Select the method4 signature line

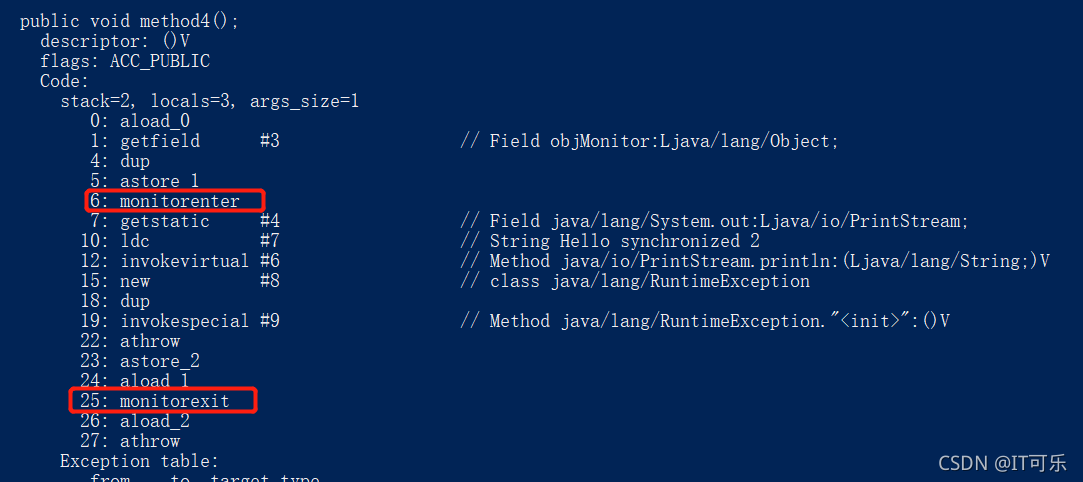129,21
